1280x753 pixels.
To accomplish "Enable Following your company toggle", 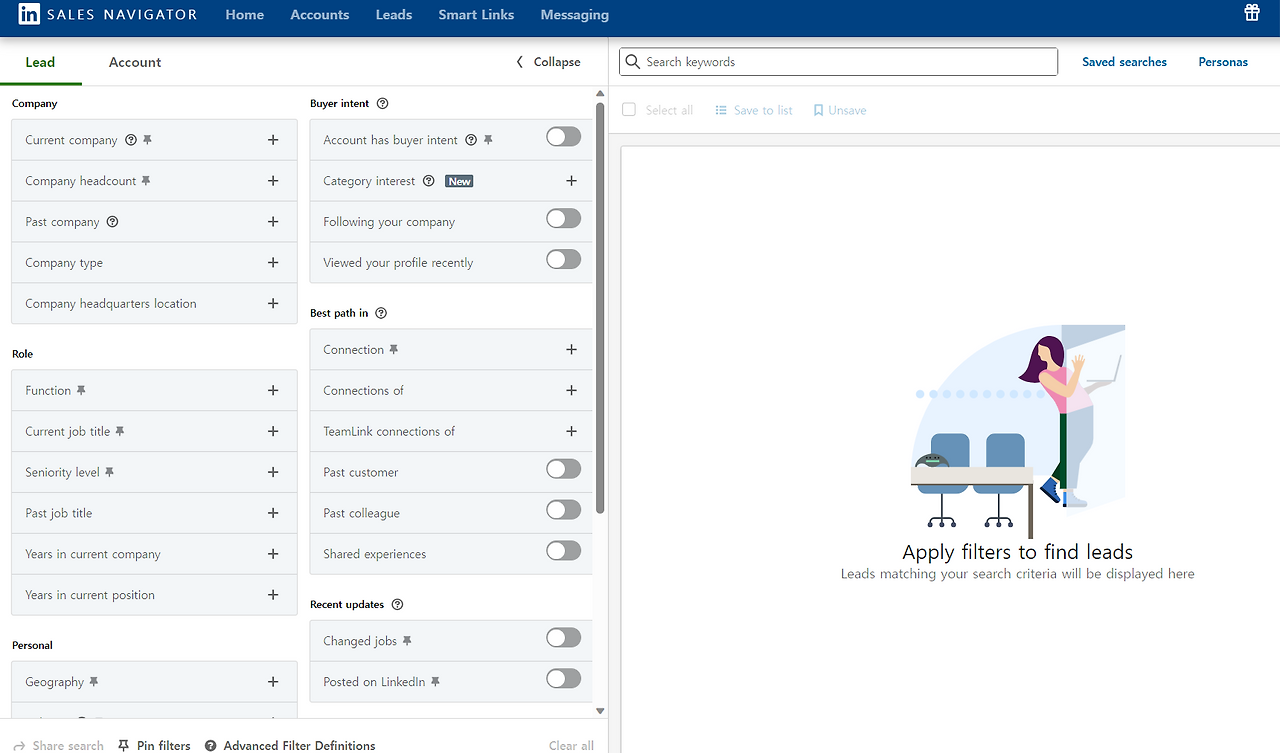I will 564,218.
